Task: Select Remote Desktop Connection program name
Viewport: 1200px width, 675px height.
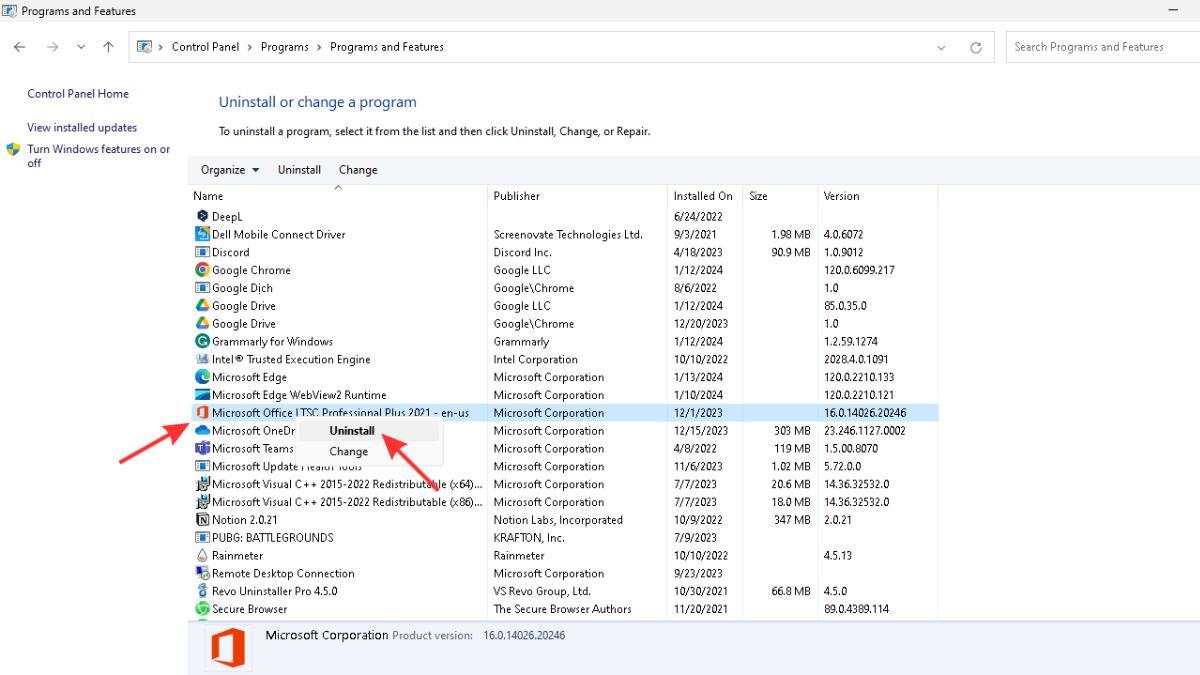Action: (x=283, y=574)
